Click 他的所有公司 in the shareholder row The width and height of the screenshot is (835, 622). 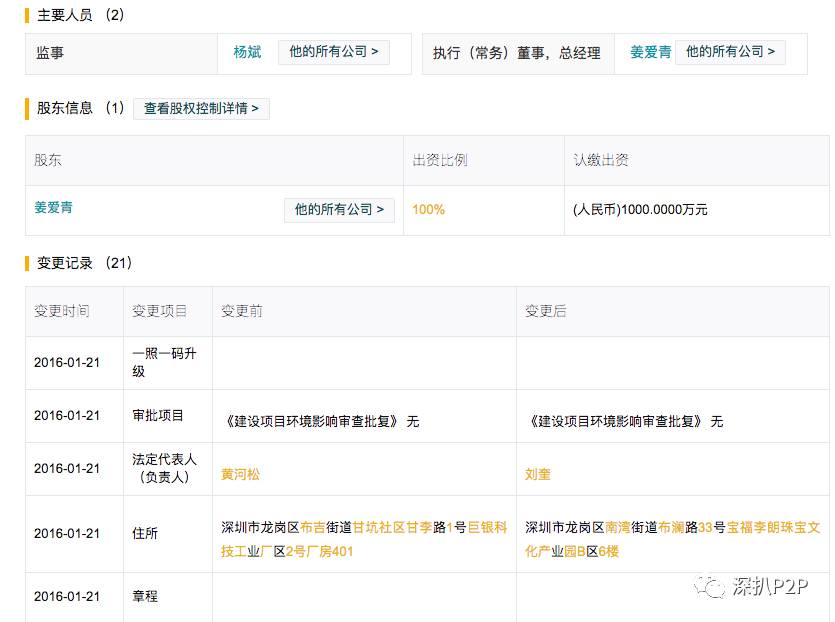(x=339, y=210)
